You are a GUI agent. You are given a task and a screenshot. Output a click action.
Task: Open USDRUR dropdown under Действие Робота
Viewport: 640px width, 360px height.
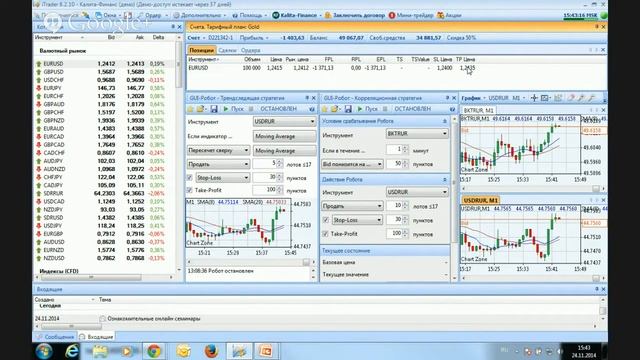417,192
